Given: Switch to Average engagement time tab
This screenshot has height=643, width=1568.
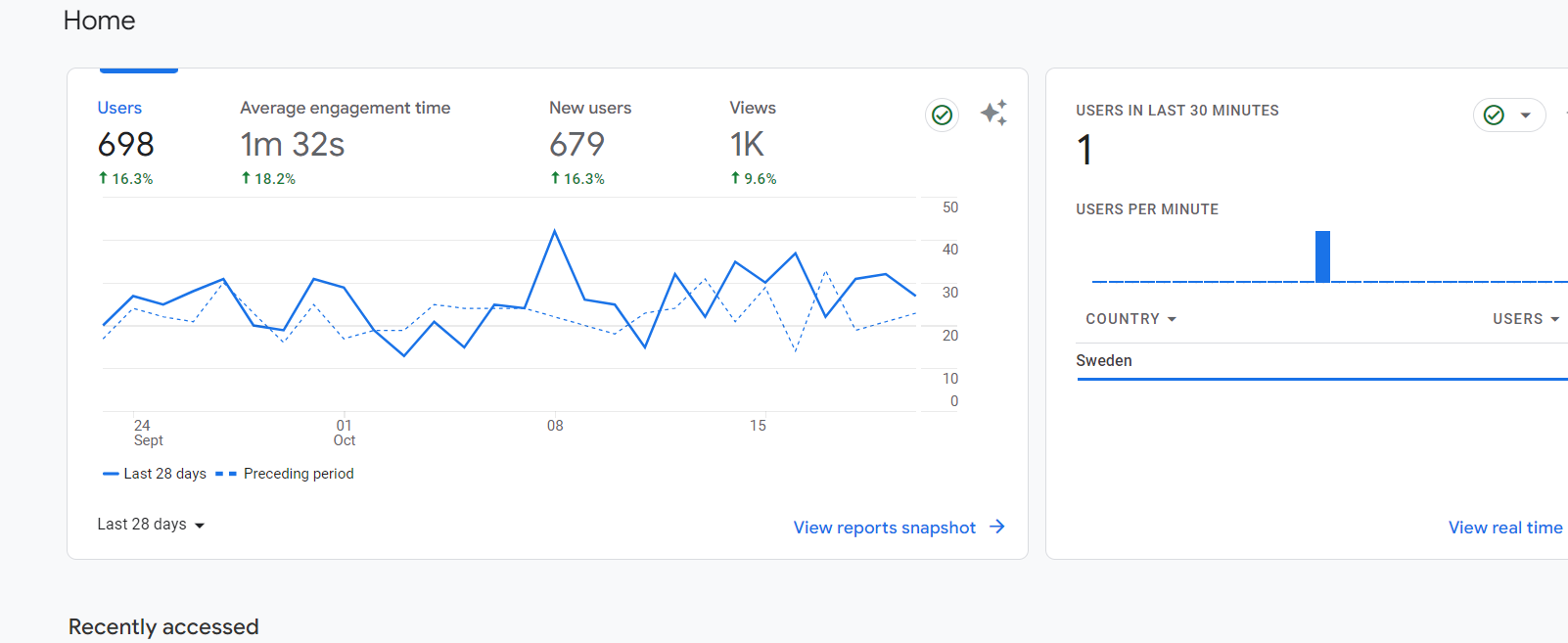Looking at the screenshot, I should tap(345, 141).
